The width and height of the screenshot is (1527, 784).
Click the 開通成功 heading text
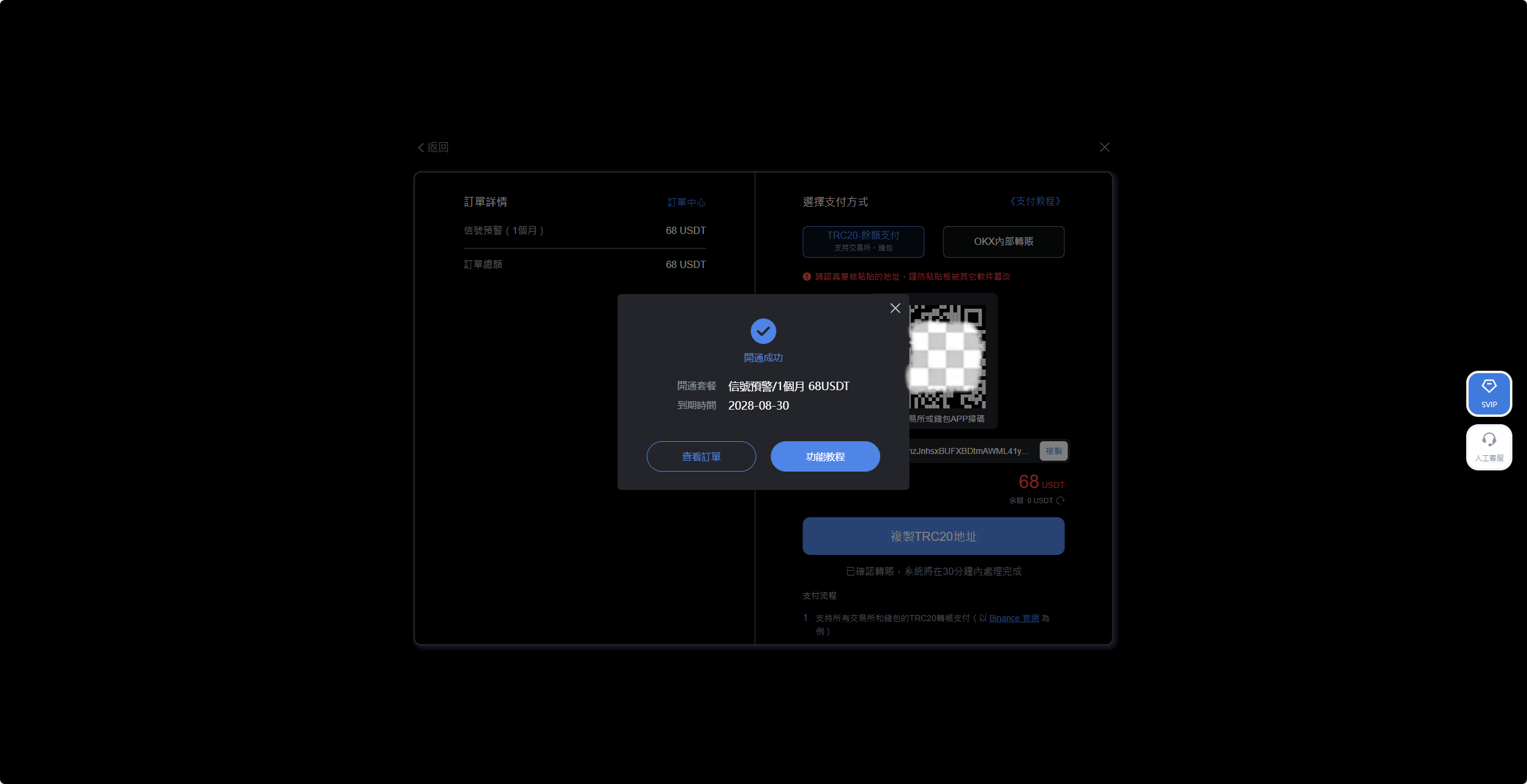[x=763, y=358]
